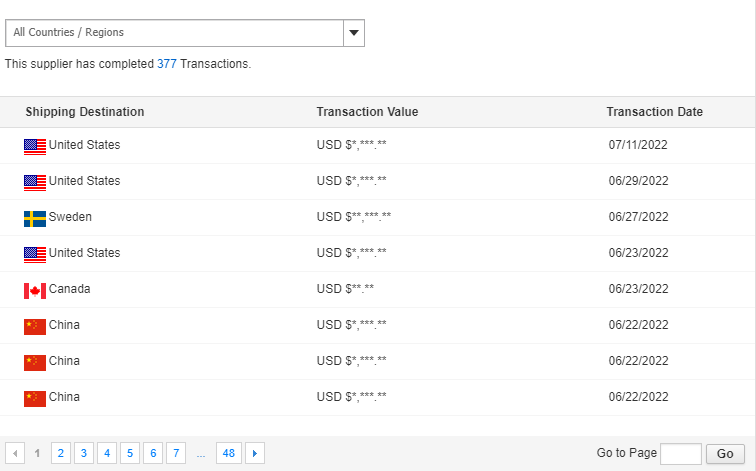
Task: Click the US flag beside 06/29/2022 transaction
Action: (x=35, y=182)
